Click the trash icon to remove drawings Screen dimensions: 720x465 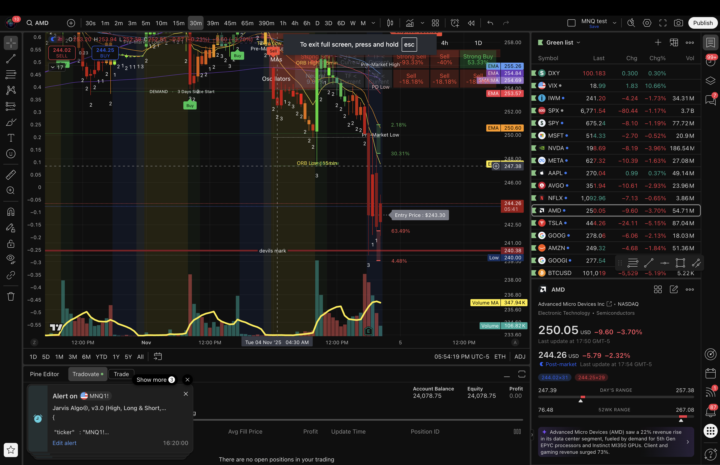coord(11,296)
